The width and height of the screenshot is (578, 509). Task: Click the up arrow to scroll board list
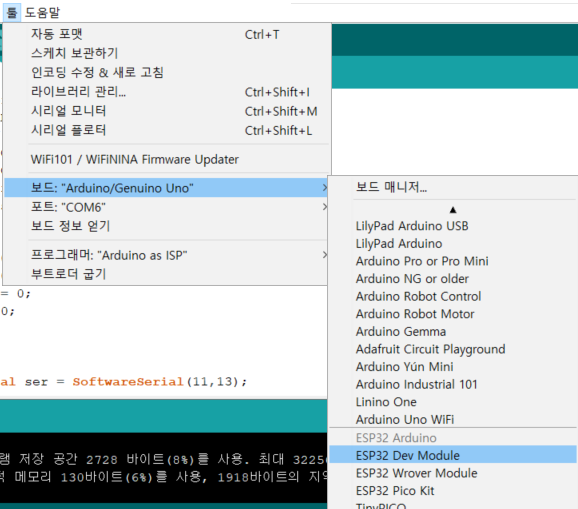pyautogui.click(x=453, y=210)
